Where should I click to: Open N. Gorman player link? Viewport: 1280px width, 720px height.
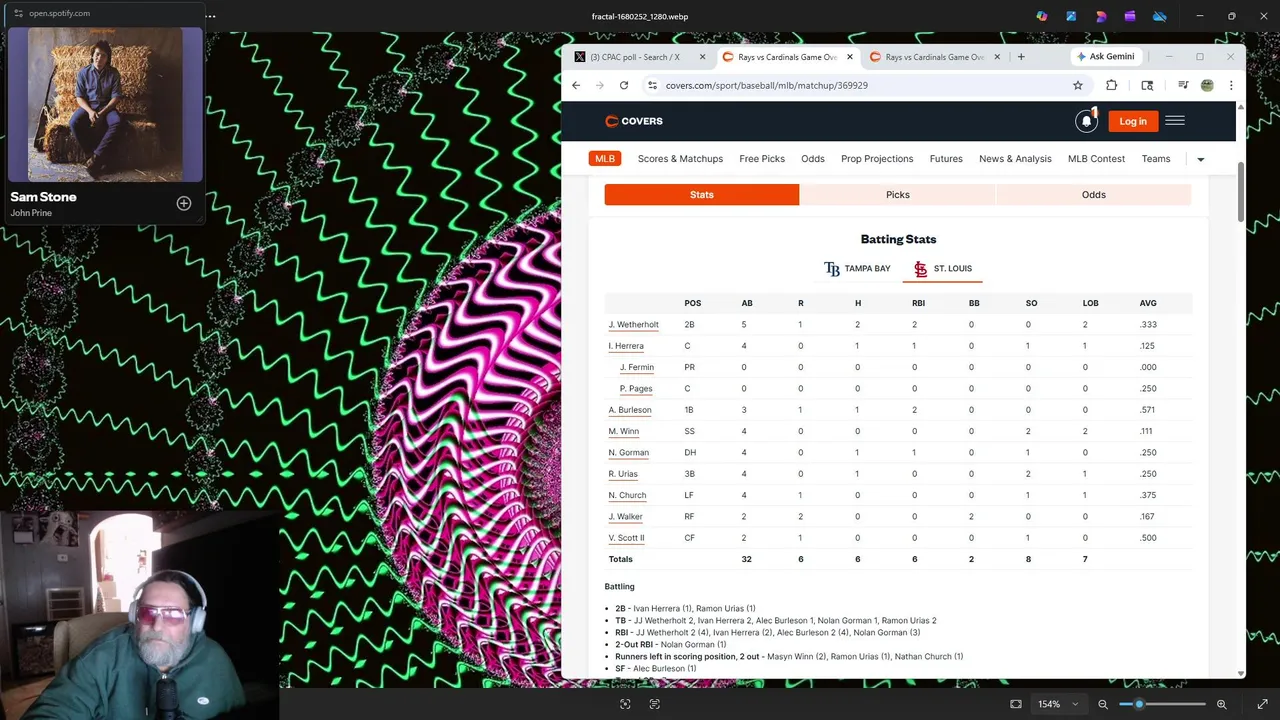coord(628,453)
